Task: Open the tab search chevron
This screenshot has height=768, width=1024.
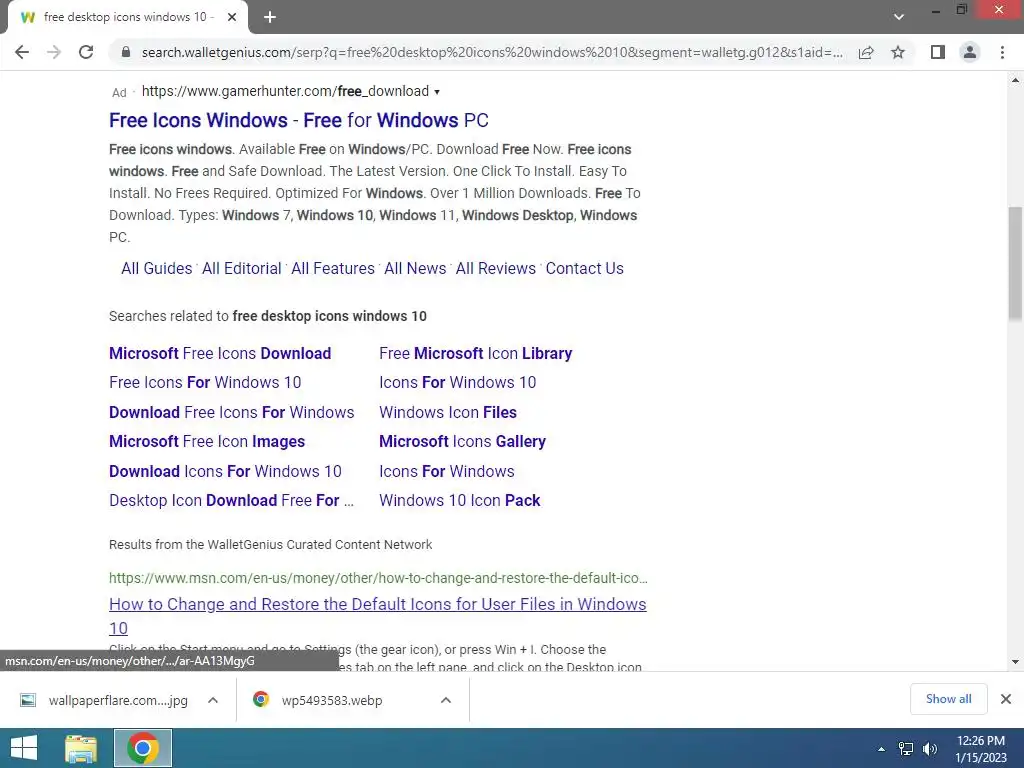Action: point(899,17)
